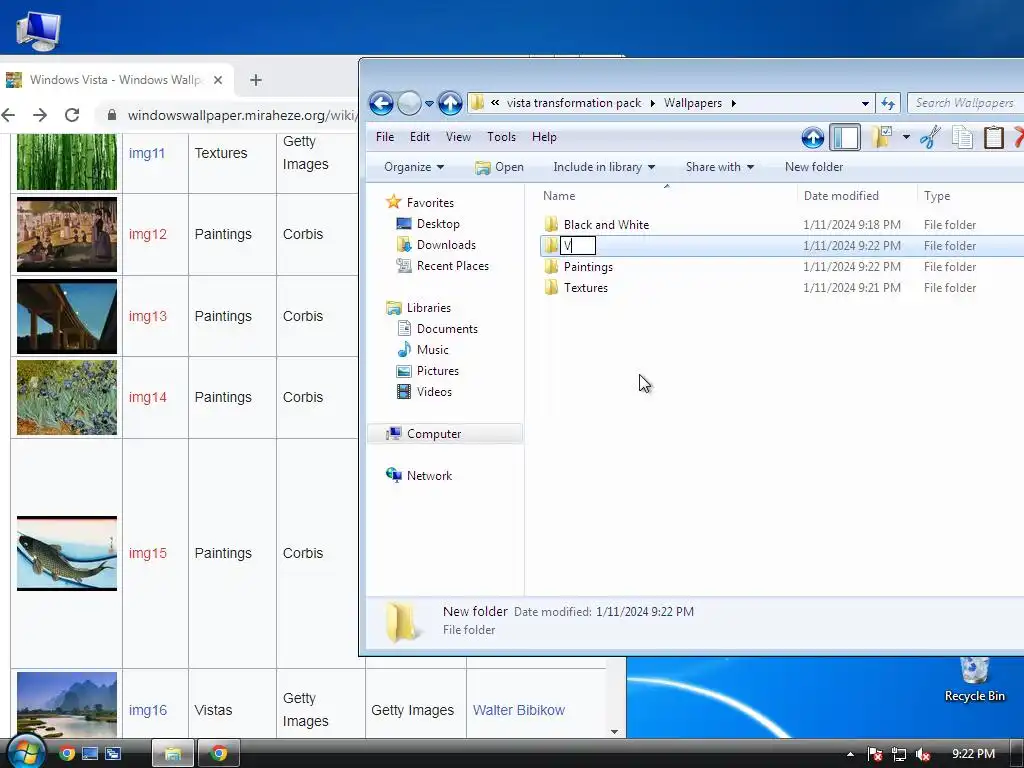Click the folder options toolbar icon

882,137
